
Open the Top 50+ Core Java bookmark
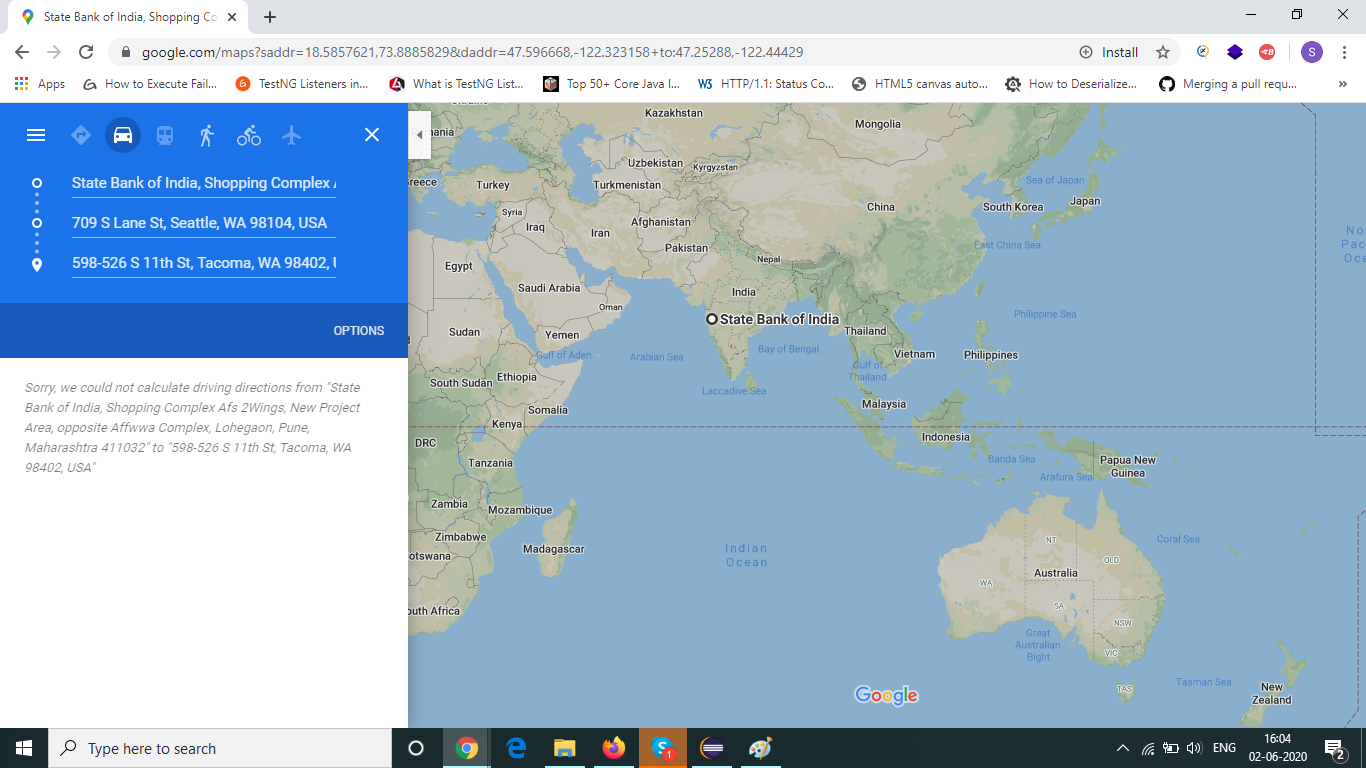click(611, 84)
